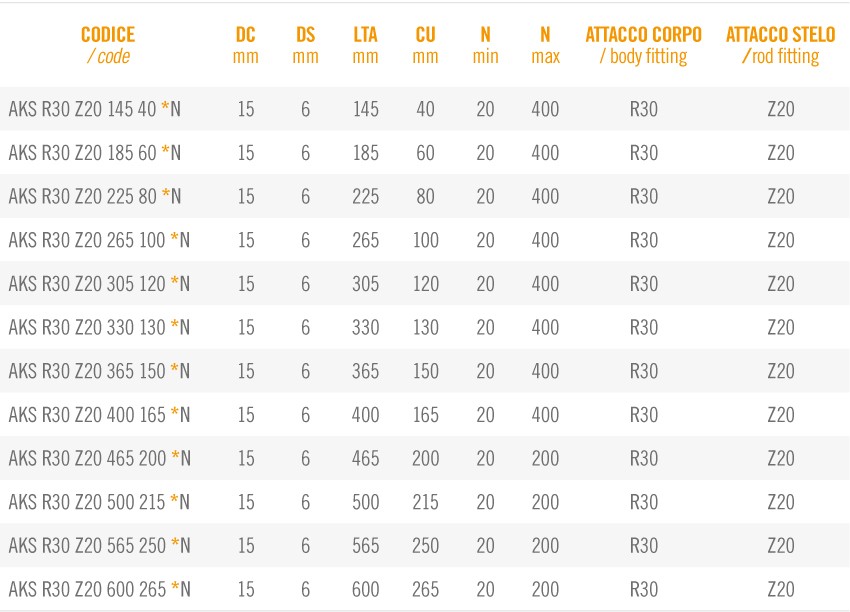Select code AKS R30 Z20 305 120 *N
The height and width of the screenshot is (612, 850).
pos(99,284)
